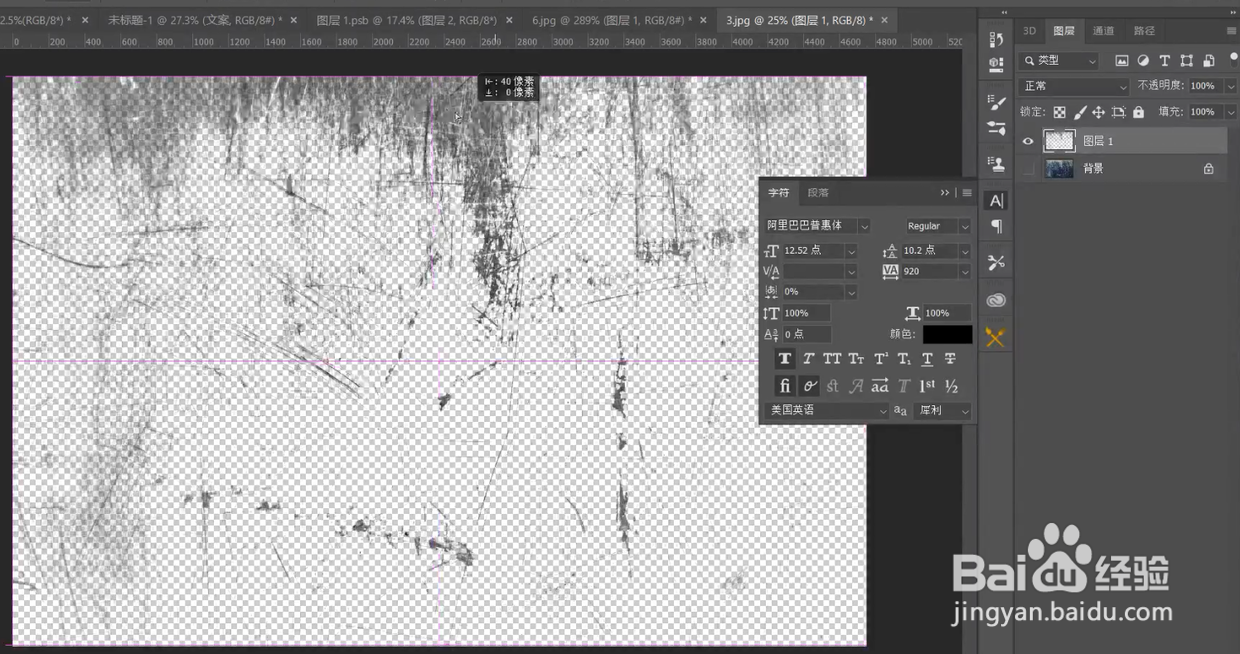
Task: Switch to the 图层 1.psb document tab
Action: click(407, 20)
